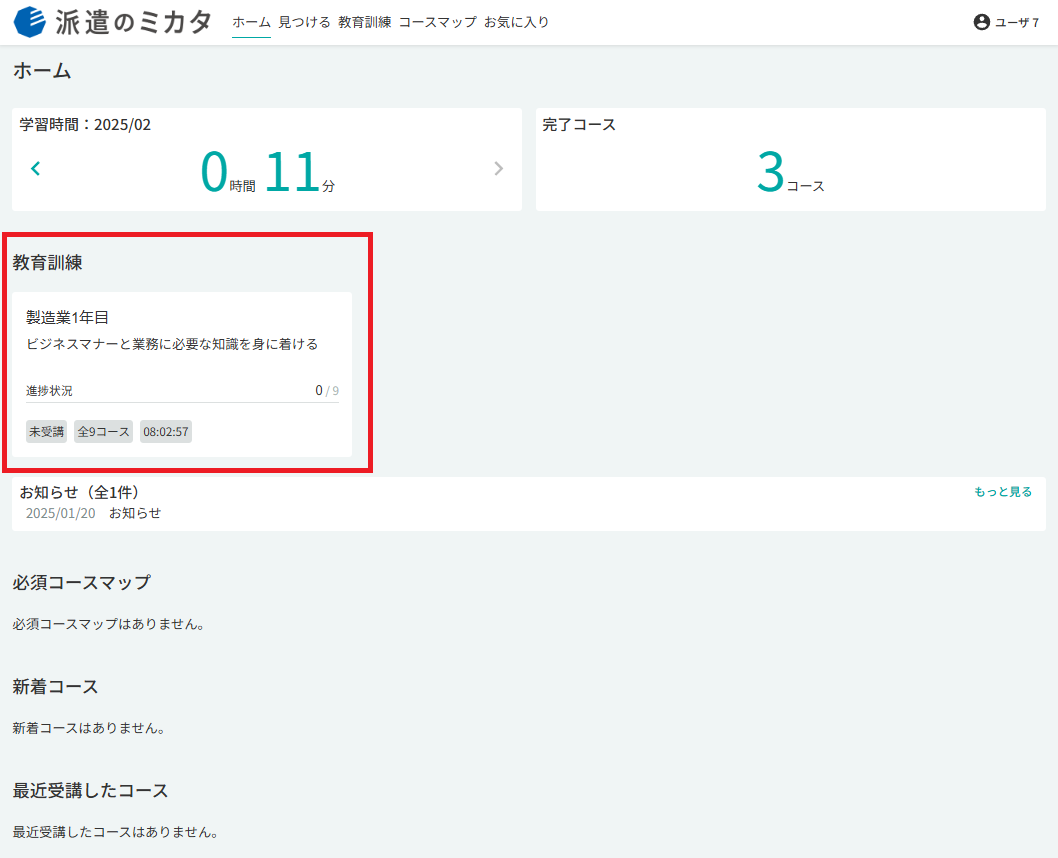Go to previous month with left chevron

pos(36,168)
